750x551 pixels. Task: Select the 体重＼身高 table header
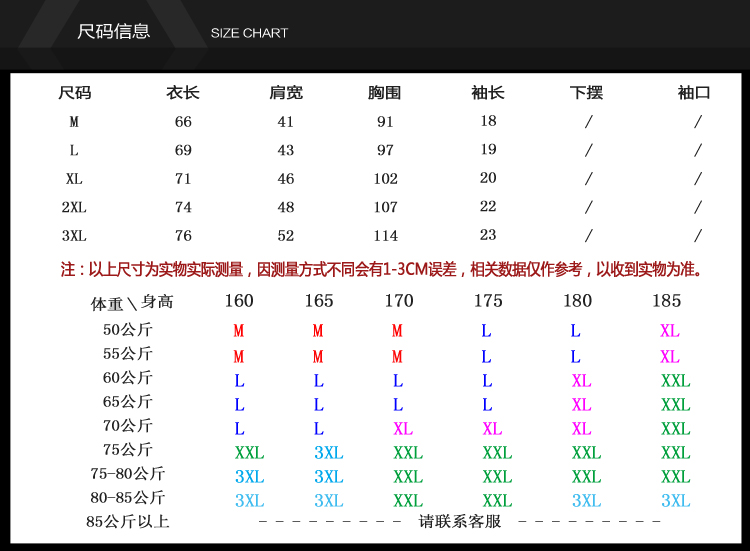point(132,302)
